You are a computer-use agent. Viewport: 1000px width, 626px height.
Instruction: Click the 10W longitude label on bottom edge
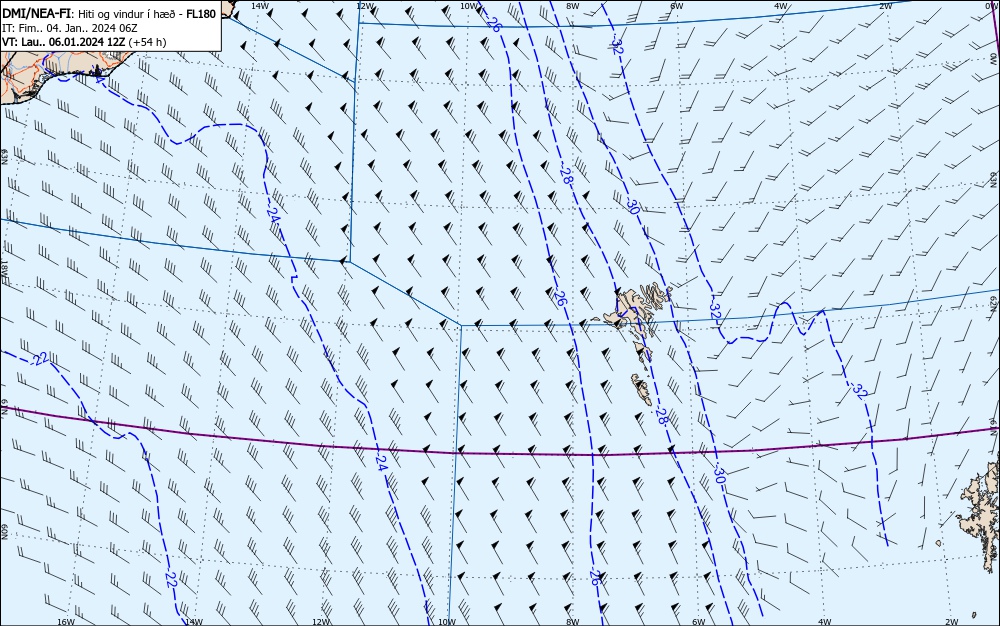tap(447, 622)
